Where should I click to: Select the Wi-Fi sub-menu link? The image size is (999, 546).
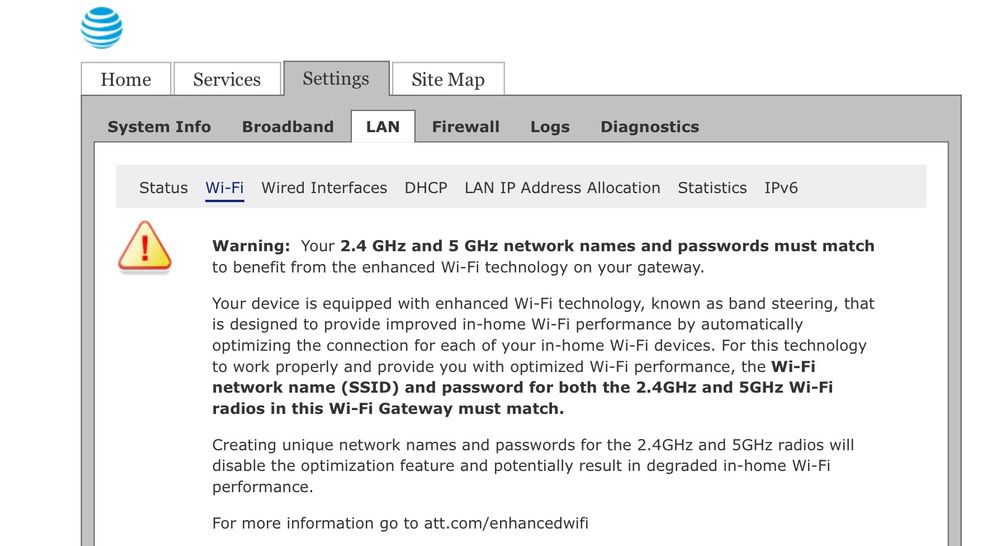[225, 188]
